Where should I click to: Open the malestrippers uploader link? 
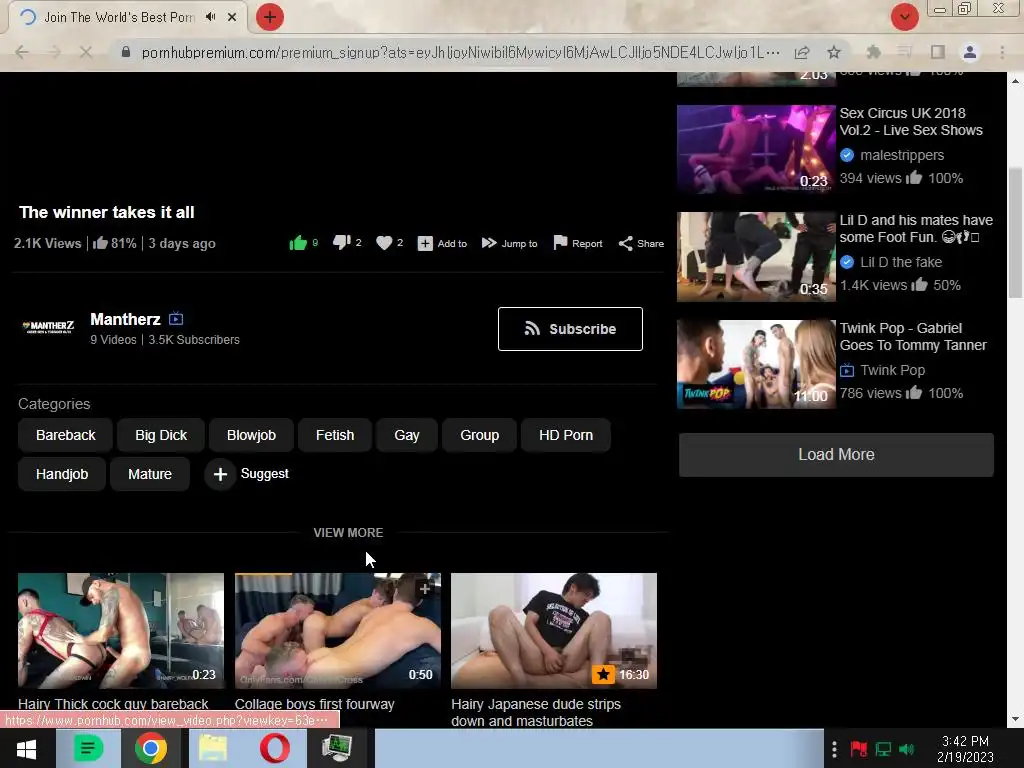click(902, 155)
